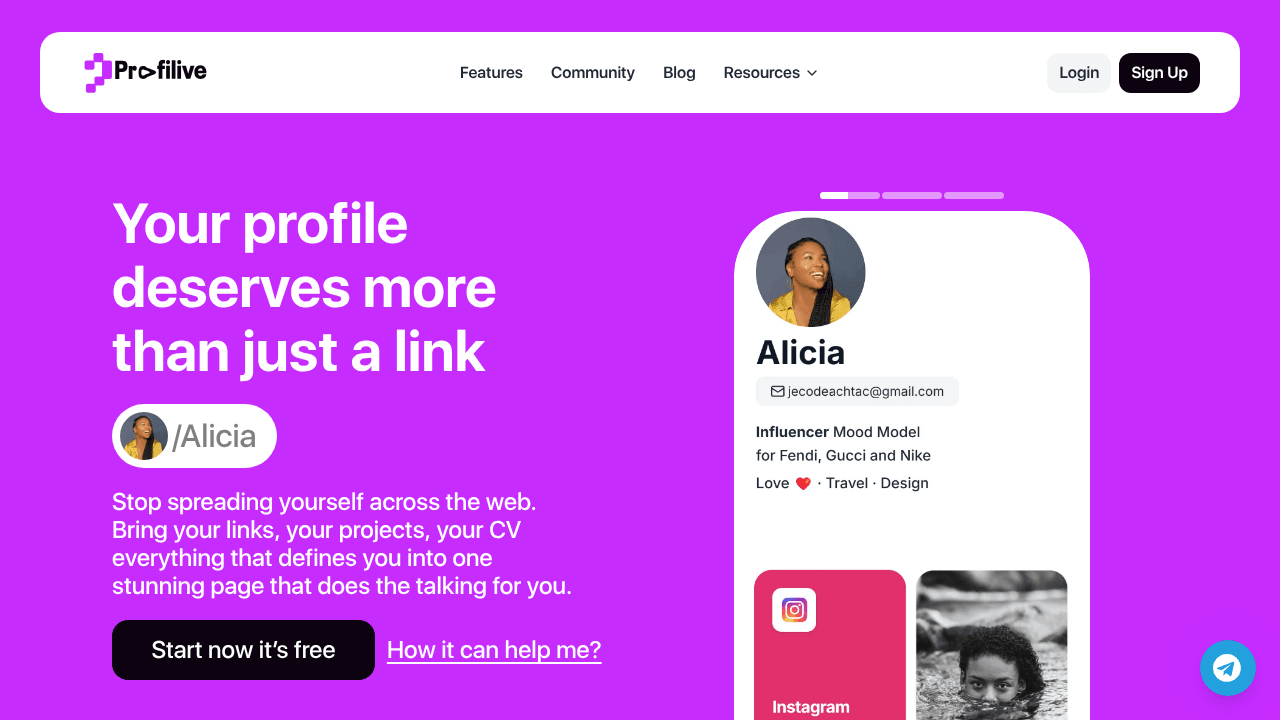Click the Profilive logo icon
The image size is (1280, 720).
(98, 72)
